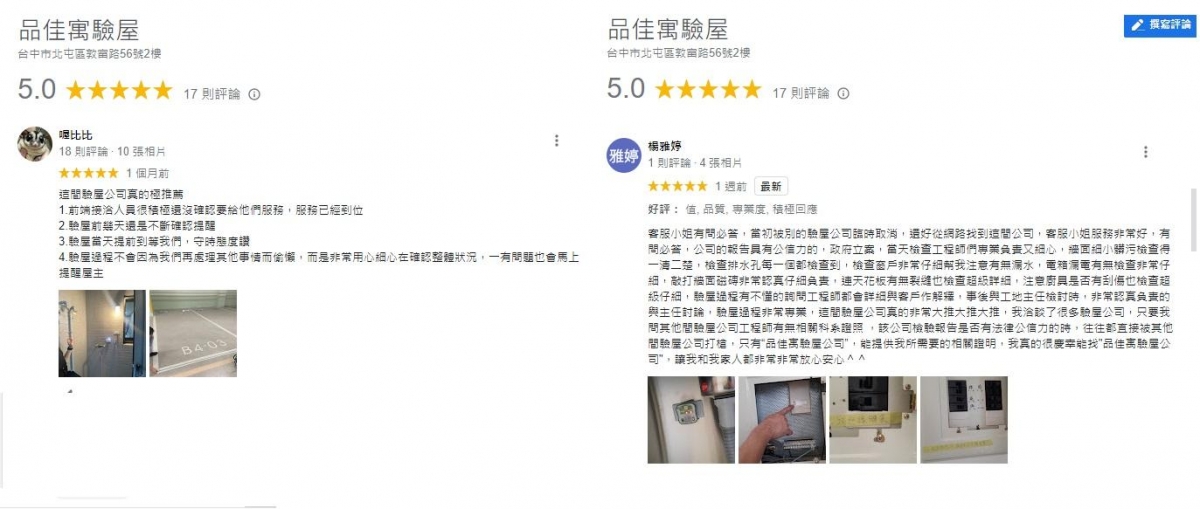Click the 雅婷 reviewer avatar circle
The height and width of the screenshot is (509, 1200).
[624, 155]
